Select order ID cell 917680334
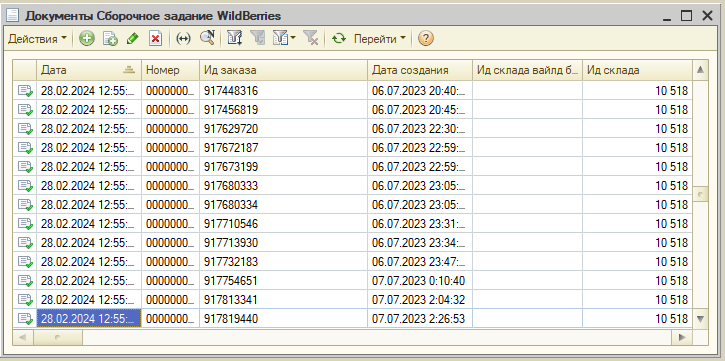 283,205
